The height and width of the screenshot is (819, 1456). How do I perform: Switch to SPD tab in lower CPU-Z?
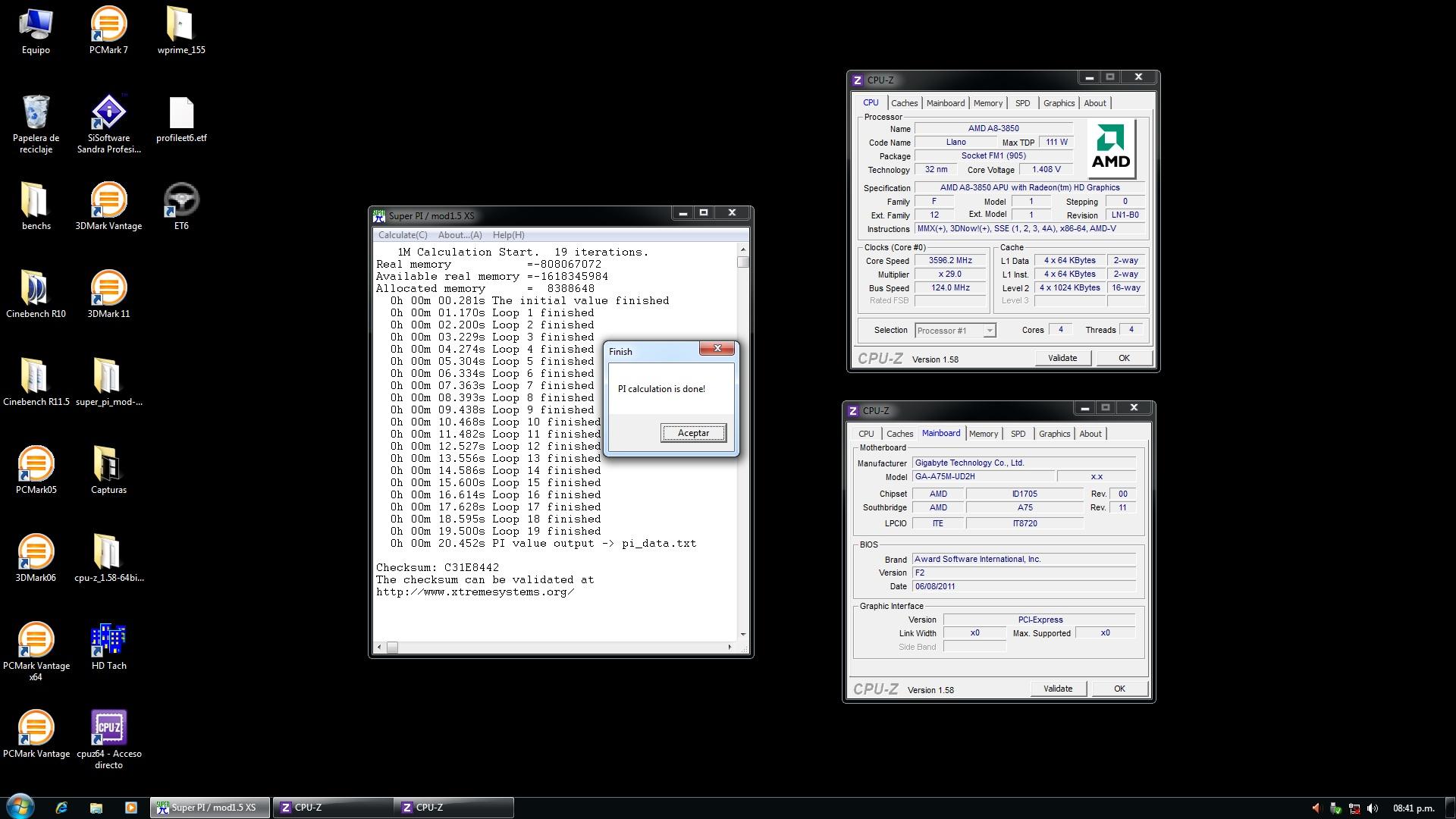click(x=1018, y=434)
